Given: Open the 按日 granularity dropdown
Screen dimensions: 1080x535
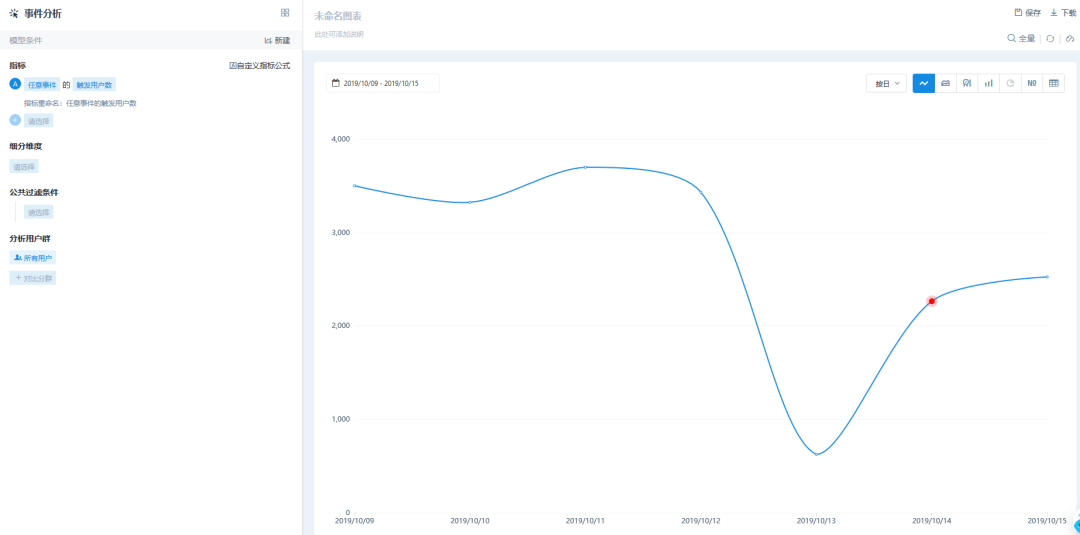Looking at the screenshot, I should (x=886, y=83).
